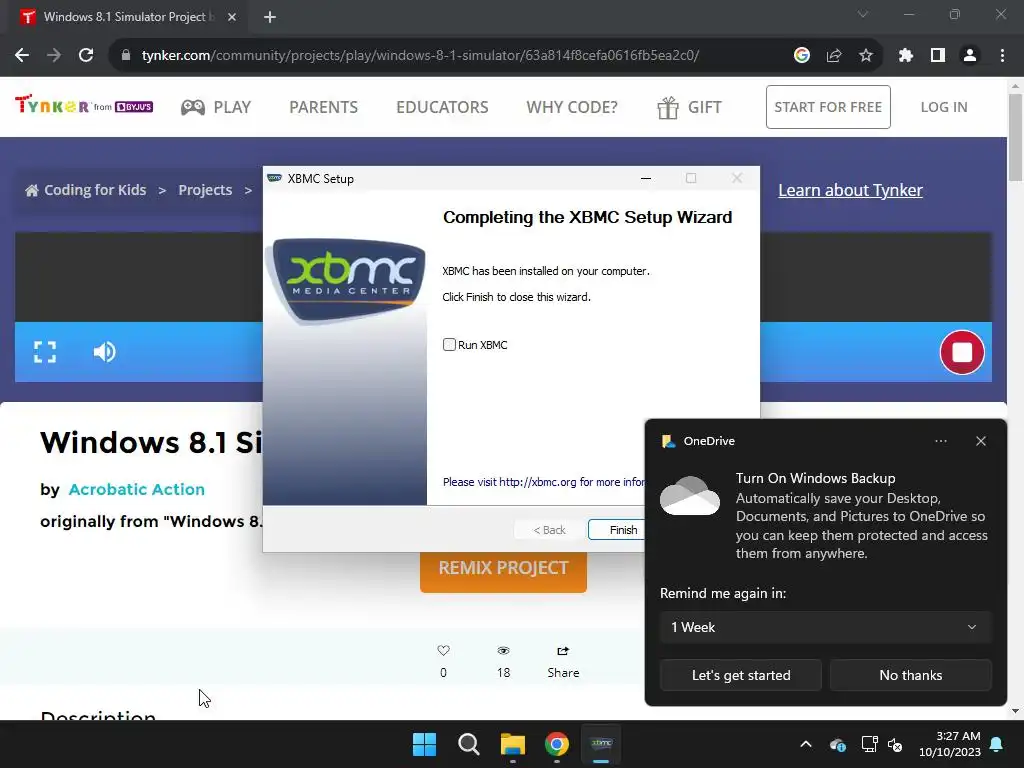Open the Acrobatic Action author link
Viewport: 1024px width, 768px height.
pyautogui.click(x=136, y=489)
